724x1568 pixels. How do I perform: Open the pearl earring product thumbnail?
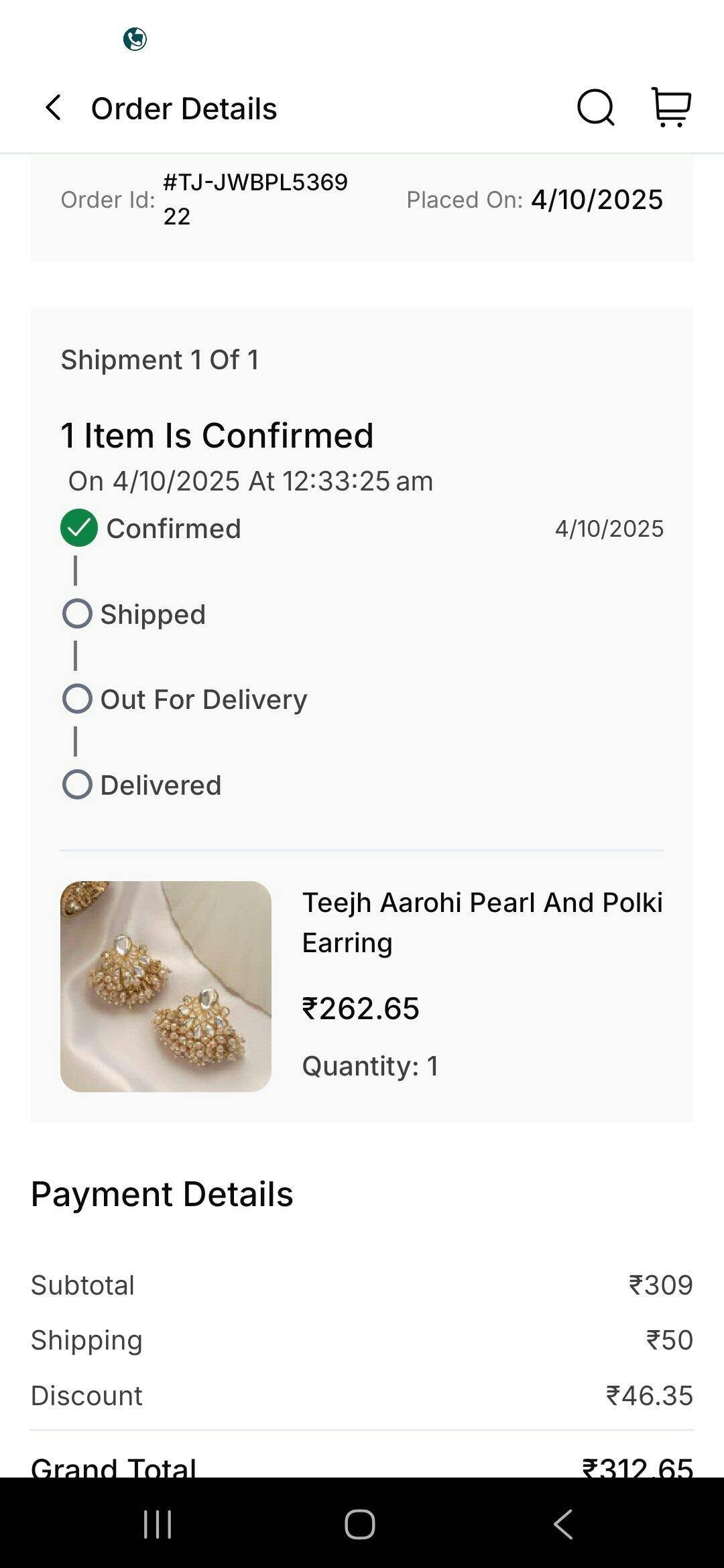click(x=166, y=986)
